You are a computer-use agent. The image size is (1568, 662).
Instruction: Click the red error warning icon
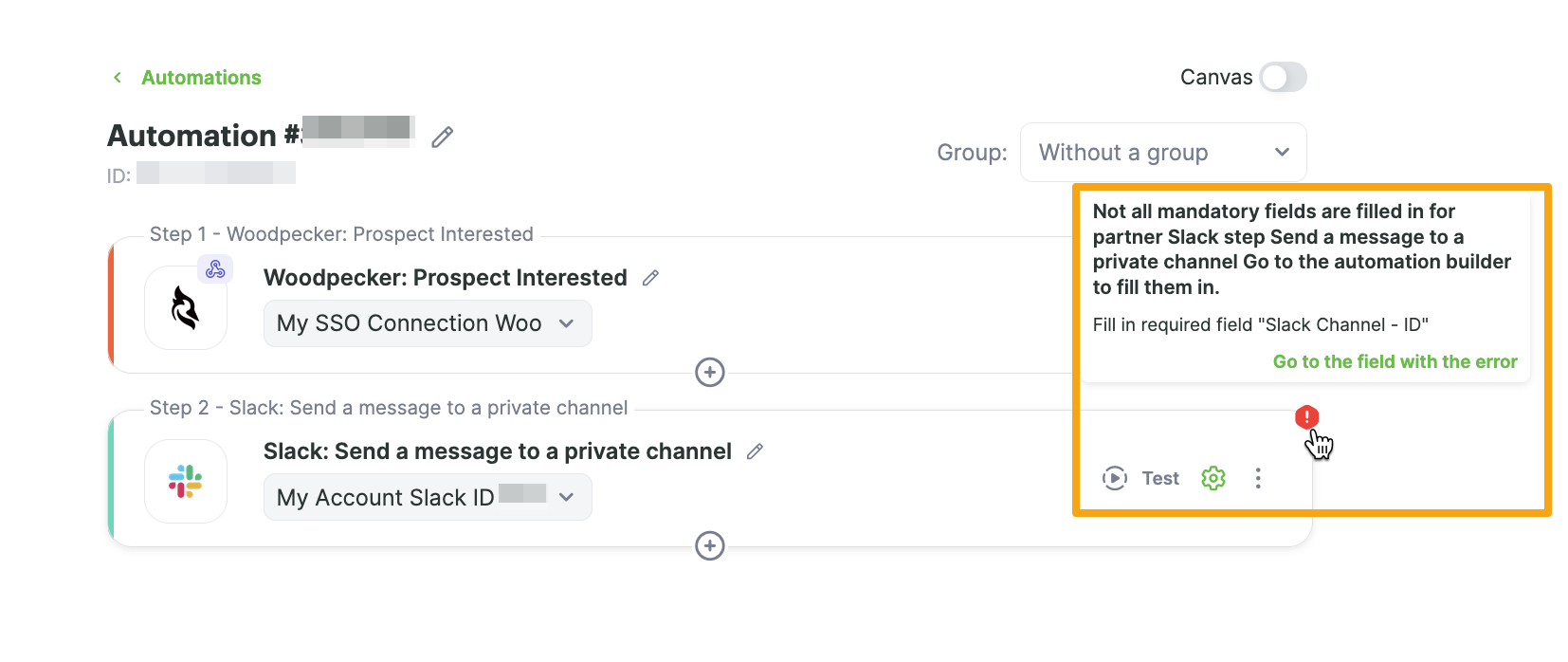pyautogui.click(x=1306, y=417)
